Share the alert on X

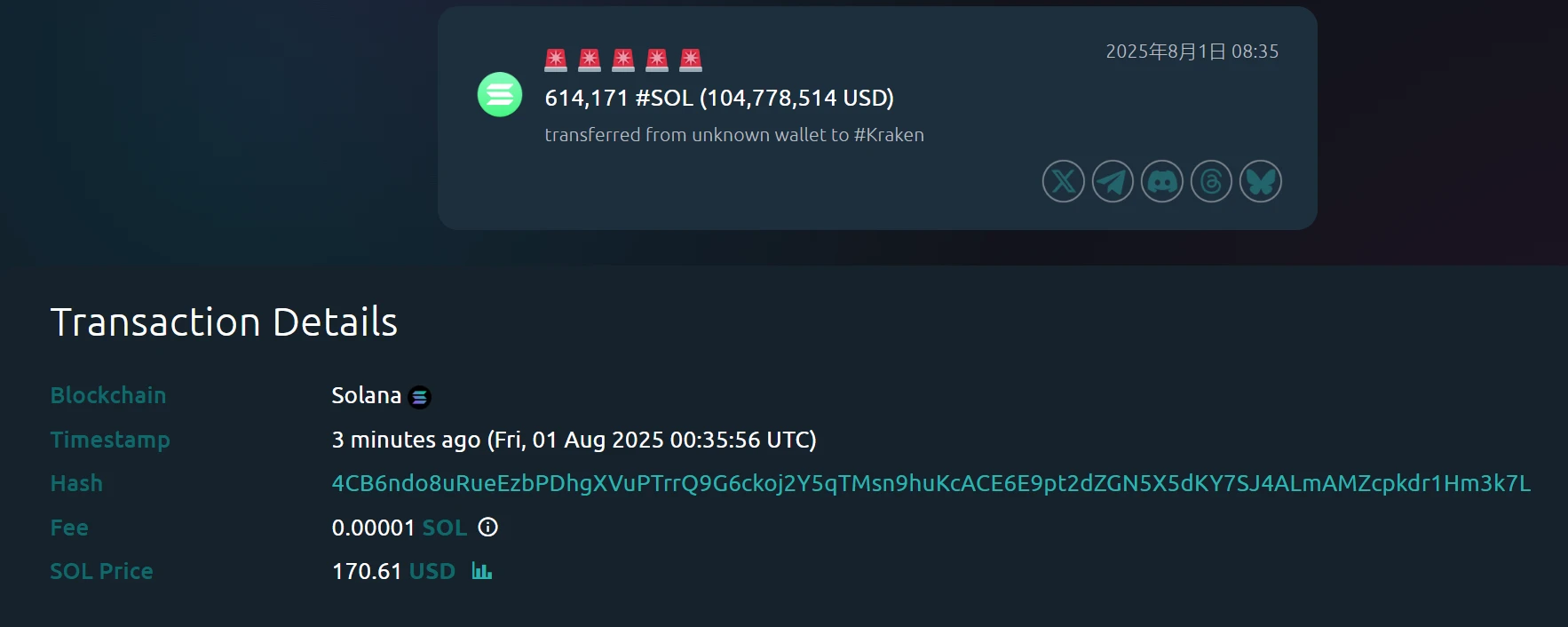point(1063,181)
